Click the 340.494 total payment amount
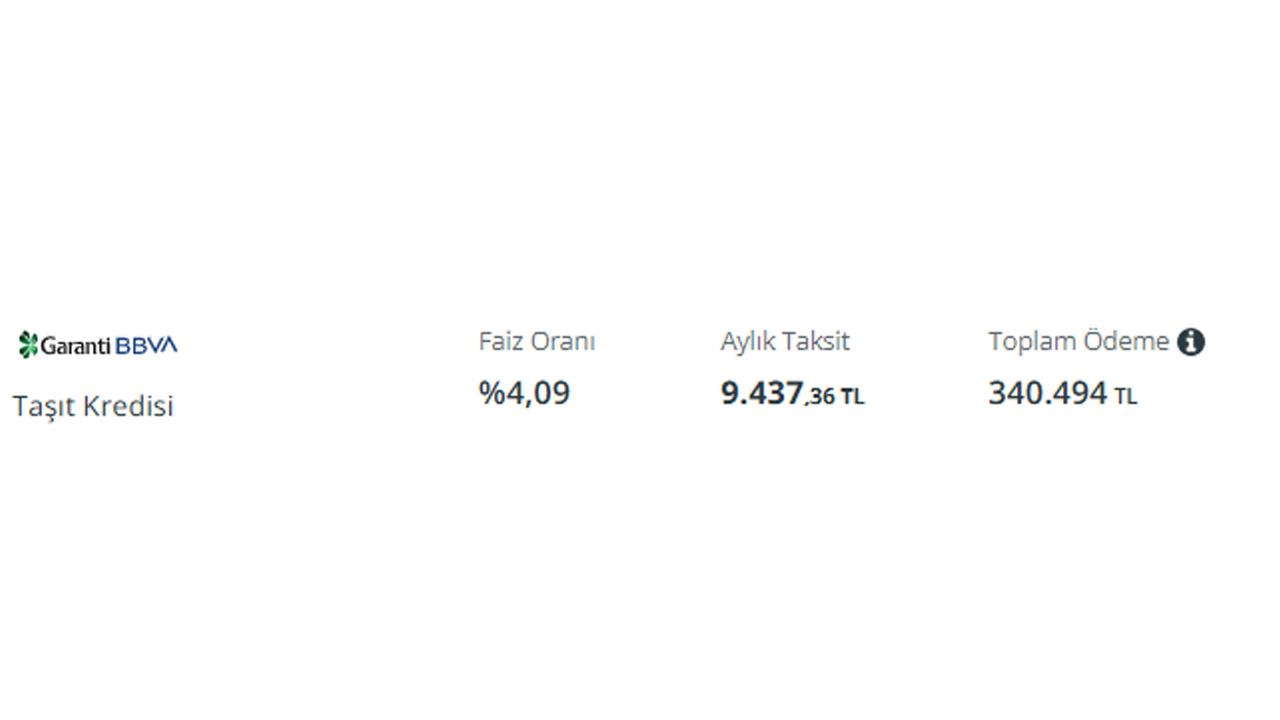The height and width of the screenshot is (720, 1280). coord(1048,393)
